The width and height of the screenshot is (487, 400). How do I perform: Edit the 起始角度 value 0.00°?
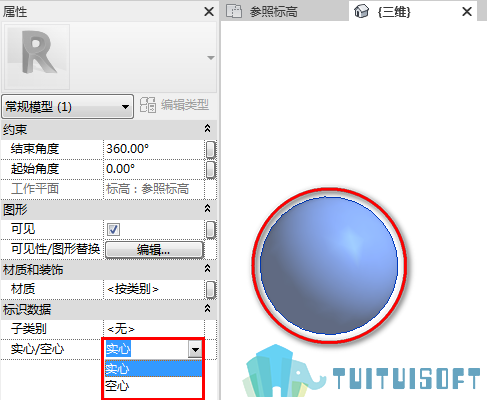click(x=154, y=169)
